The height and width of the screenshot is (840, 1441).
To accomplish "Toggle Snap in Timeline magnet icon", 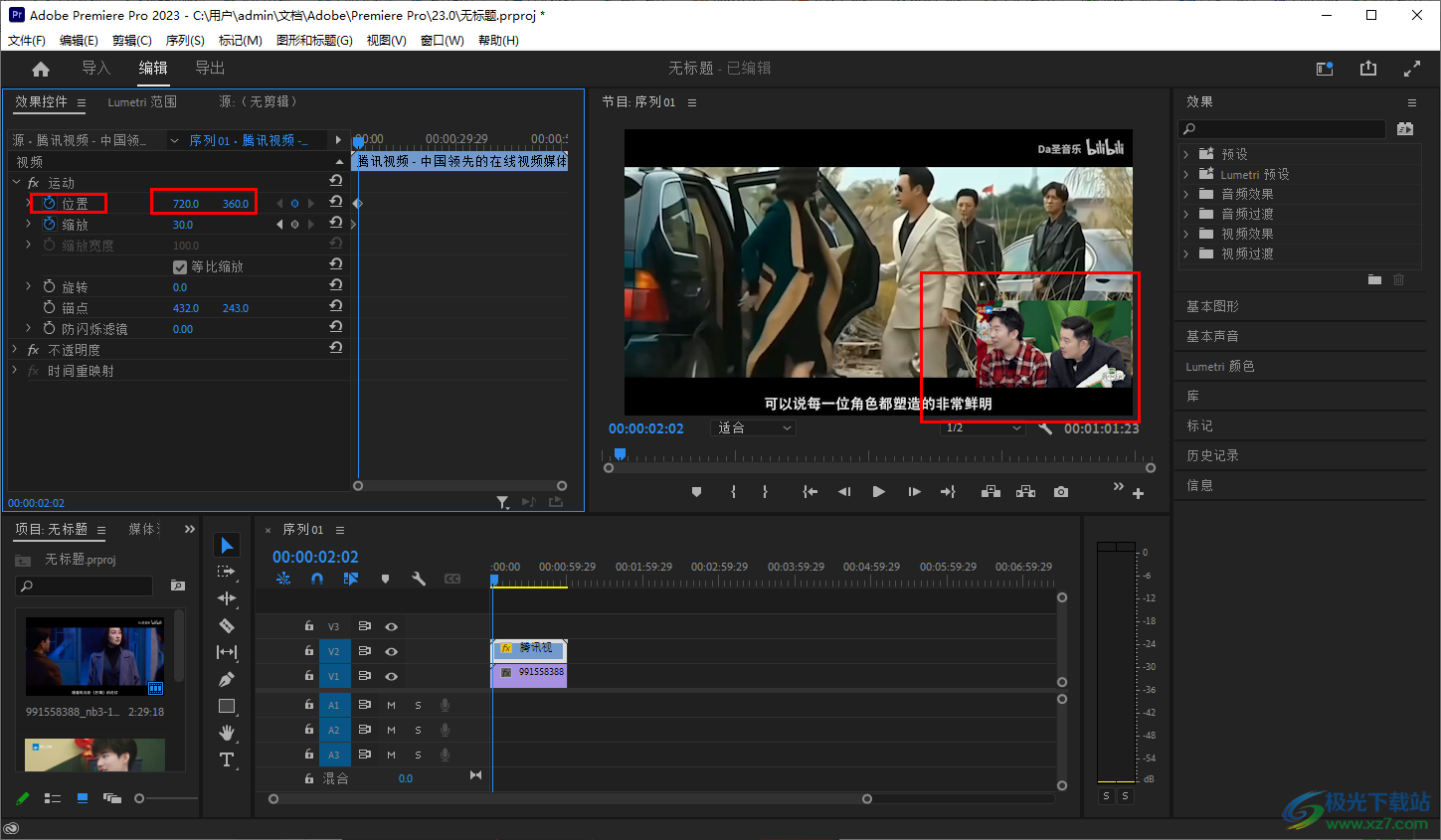I will (x=317, y=578).
